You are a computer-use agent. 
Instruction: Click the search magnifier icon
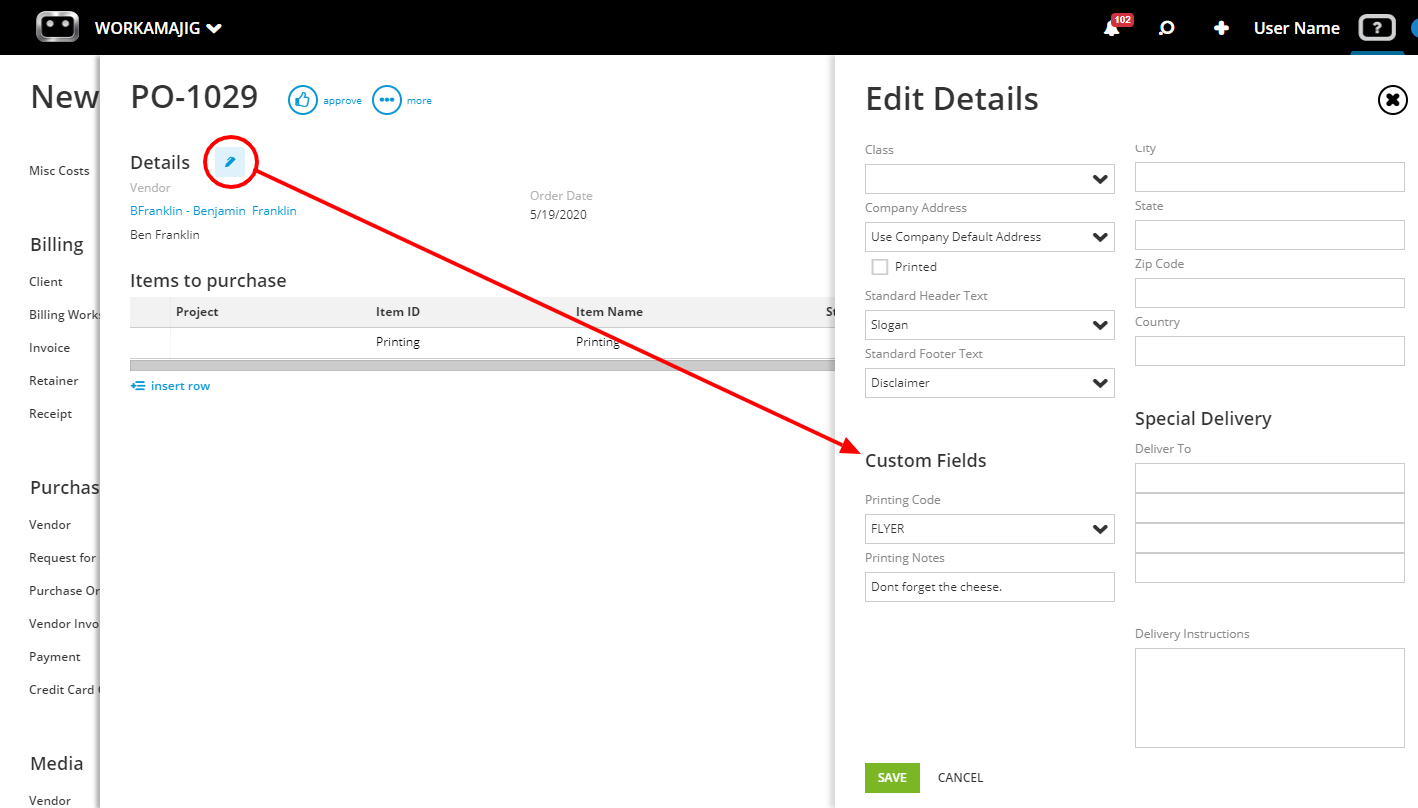tap(1166, 28)
